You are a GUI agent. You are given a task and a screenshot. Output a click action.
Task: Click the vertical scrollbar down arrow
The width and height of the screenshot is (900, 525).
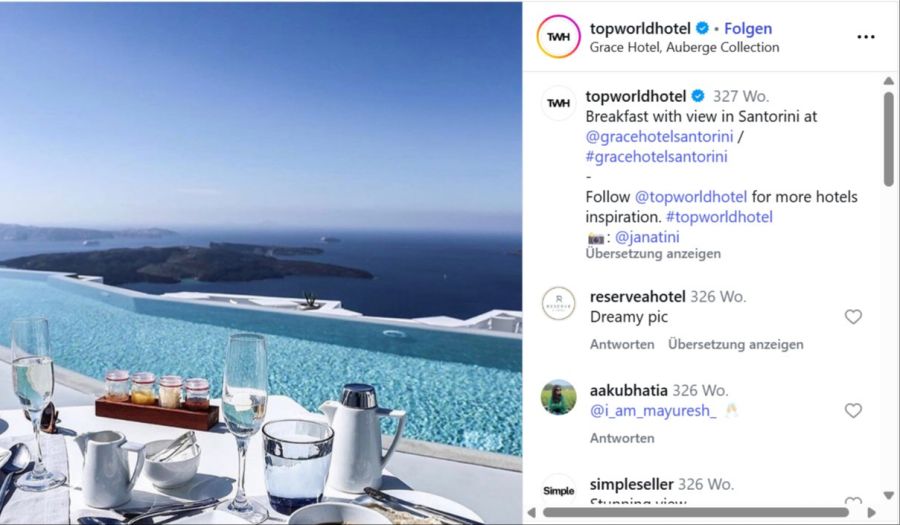click(889, 496)
